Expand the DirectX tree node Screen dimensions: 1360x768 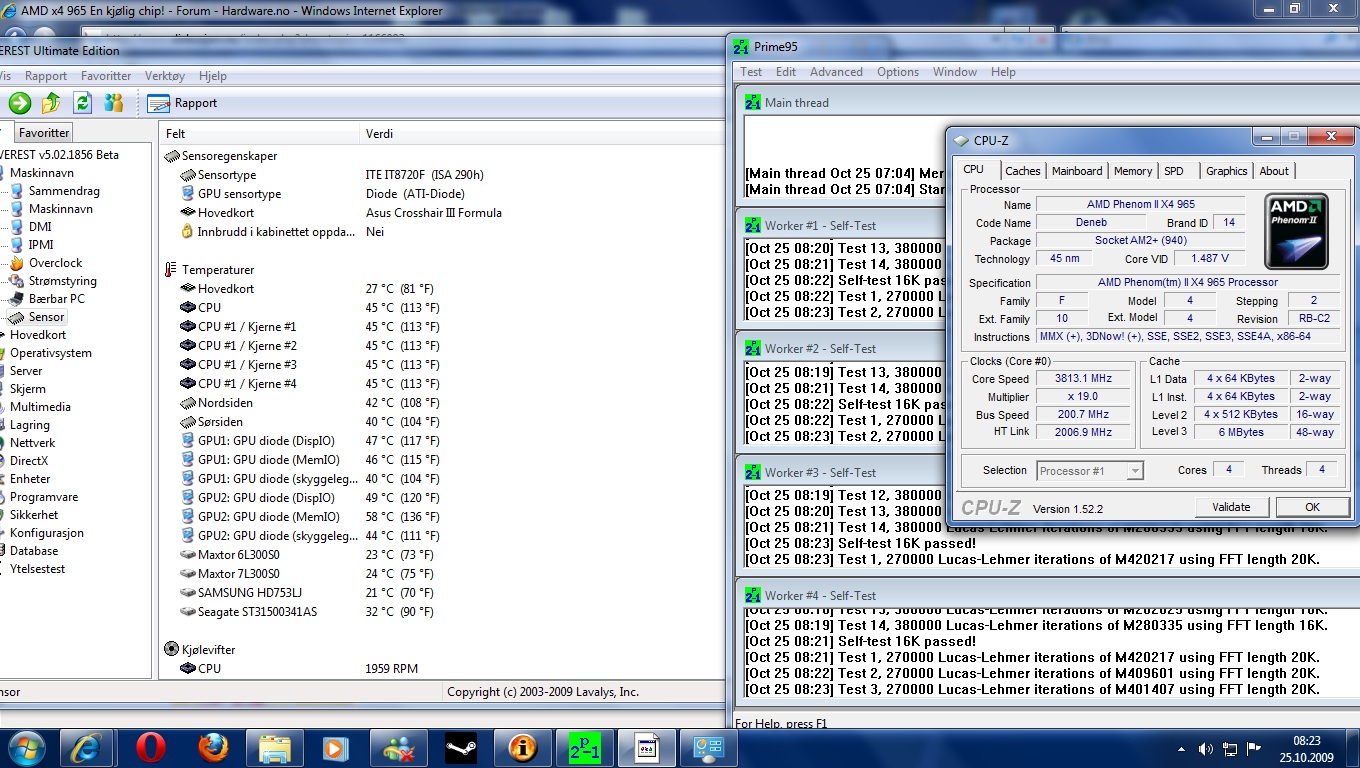[29, 461]
